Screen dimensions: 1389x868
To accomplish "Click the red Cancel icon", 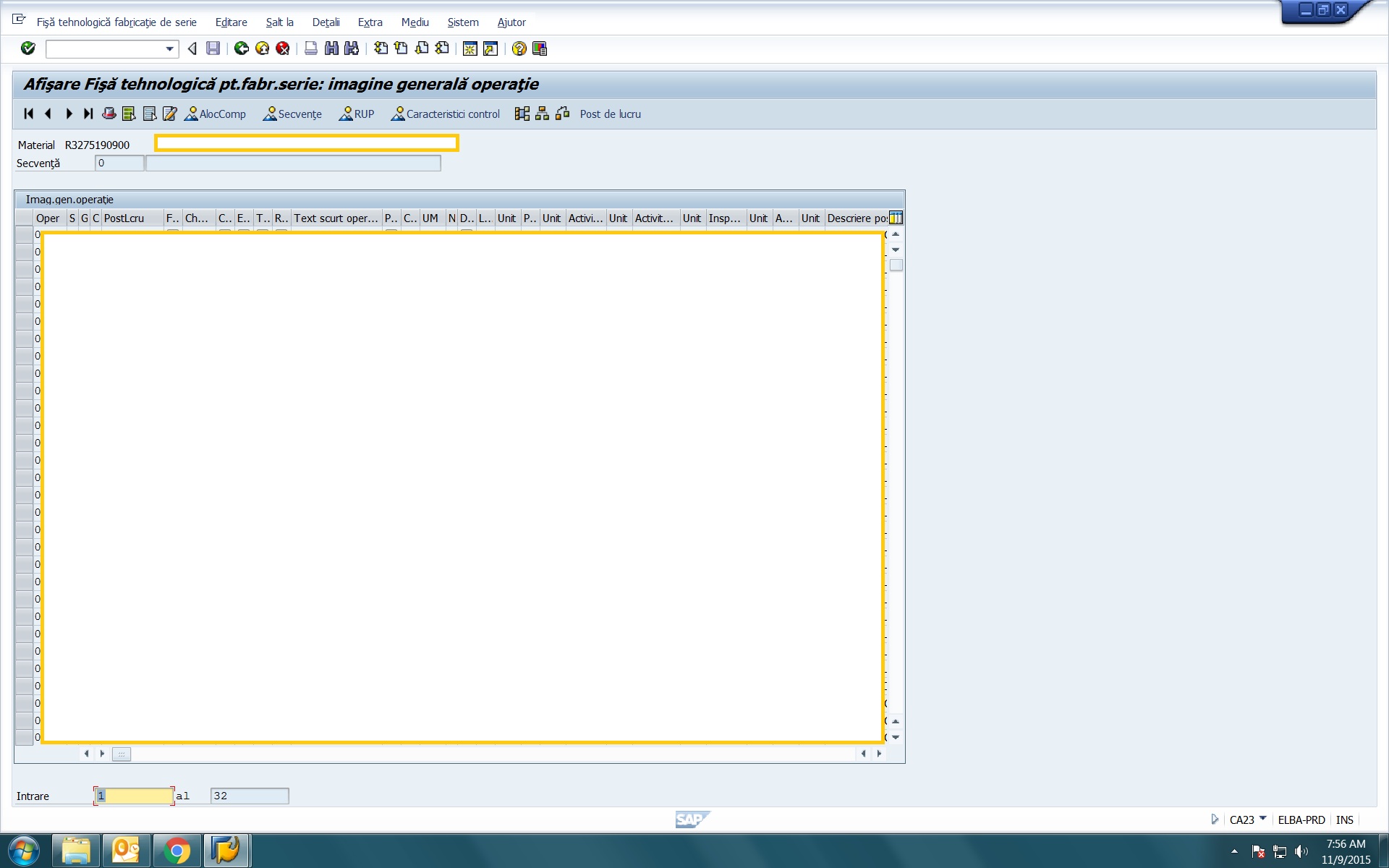I will coord(283,48).
